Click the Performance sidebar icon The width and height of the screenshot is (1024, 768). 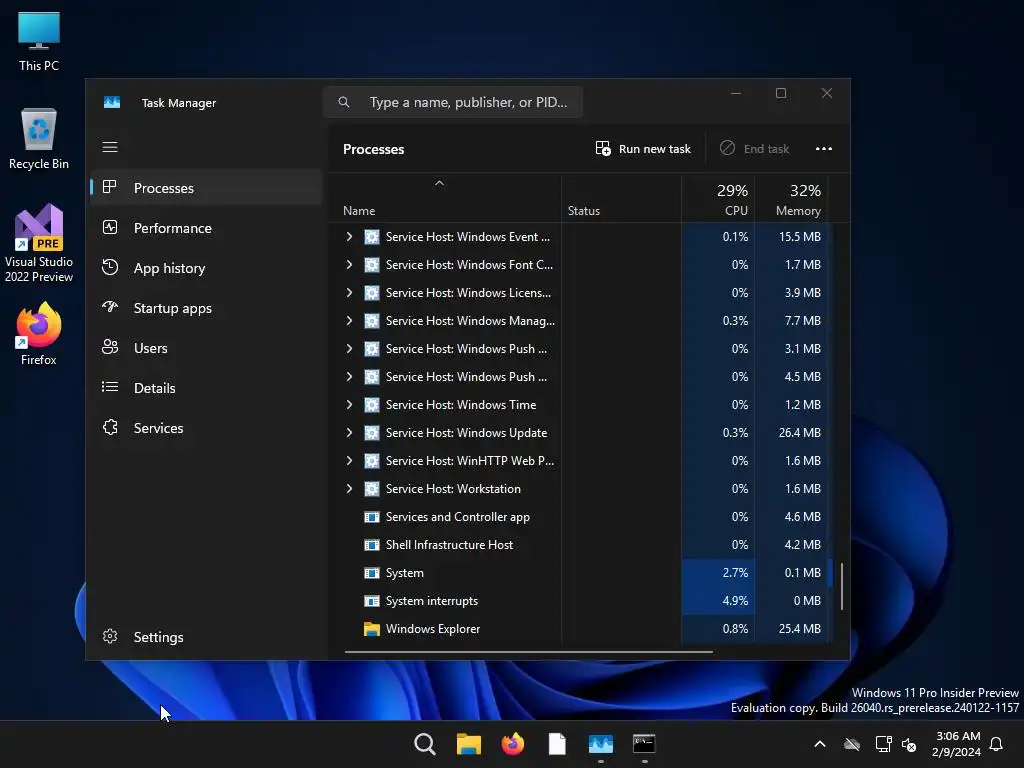[x=110, y=227]
